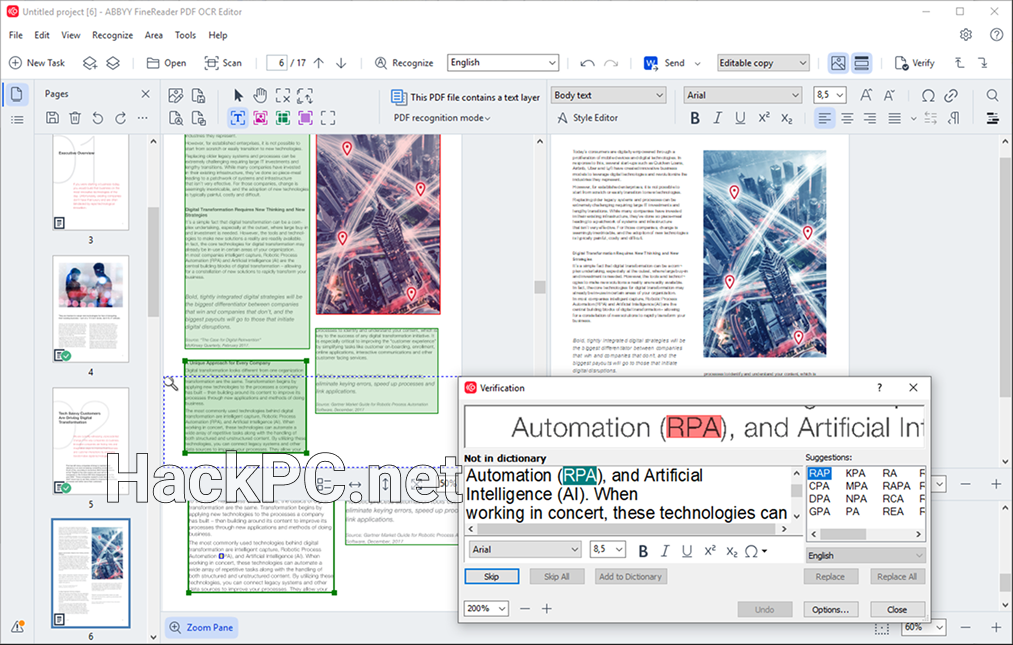Close the Pages panel
This screenshot has height=645, width=1013.
coord(145,94)
